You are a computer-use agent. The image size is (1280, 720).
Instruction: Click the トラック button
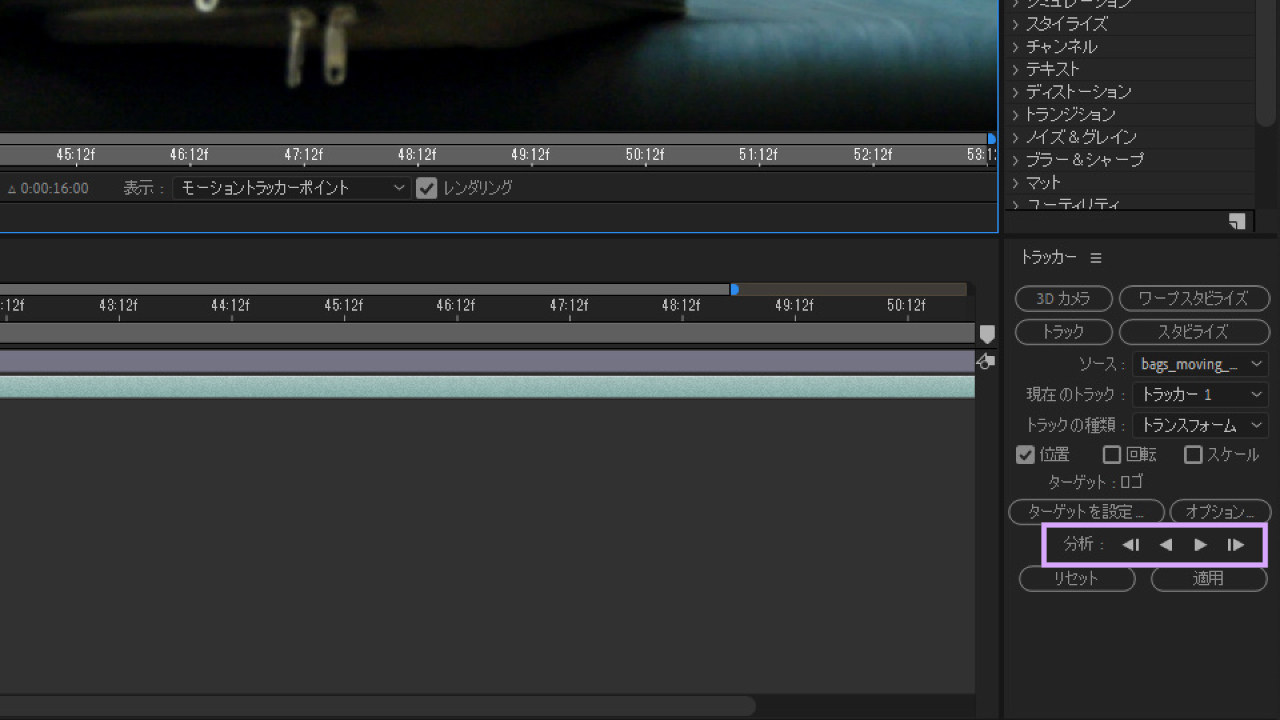[x=1064, y=331]
